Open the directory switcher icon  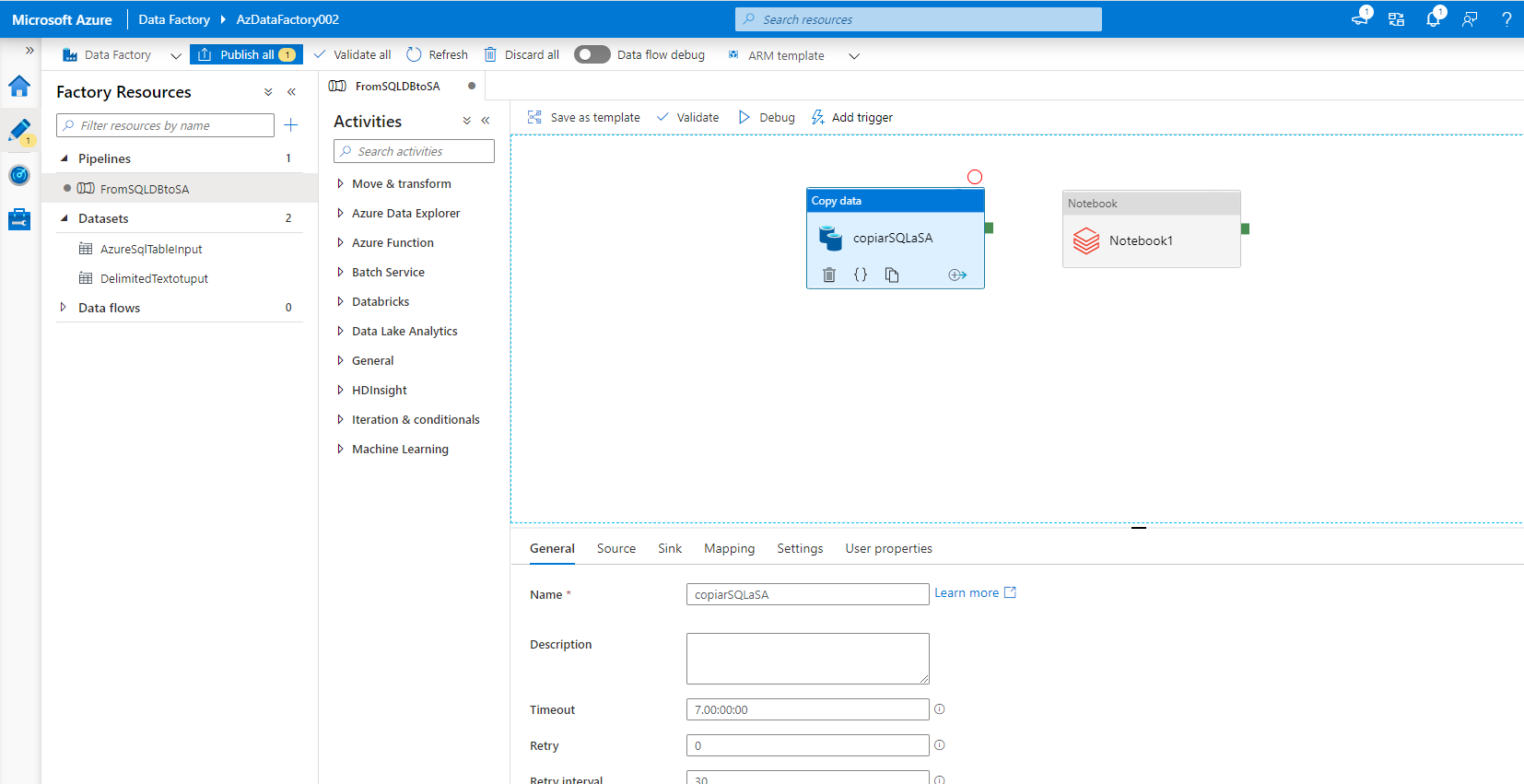coord(1397,19)
